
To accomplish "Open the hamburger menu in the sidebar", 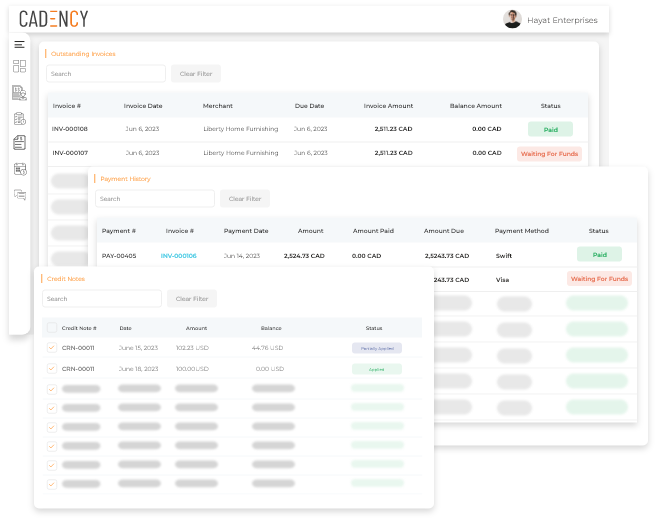I will coord(19,44).
